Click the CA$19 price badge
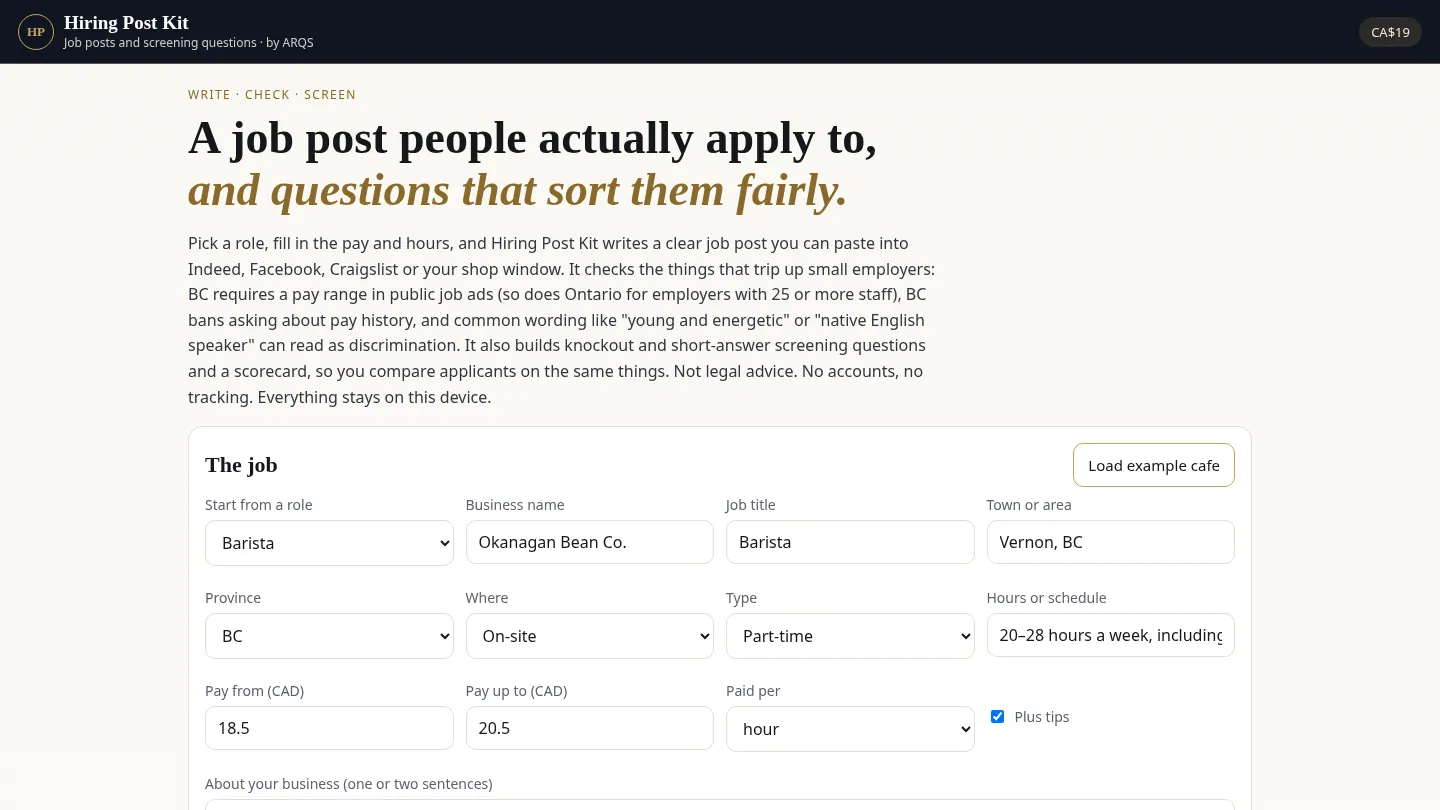The height and width of the screenshot is (810, 1440). [1390, 32]
